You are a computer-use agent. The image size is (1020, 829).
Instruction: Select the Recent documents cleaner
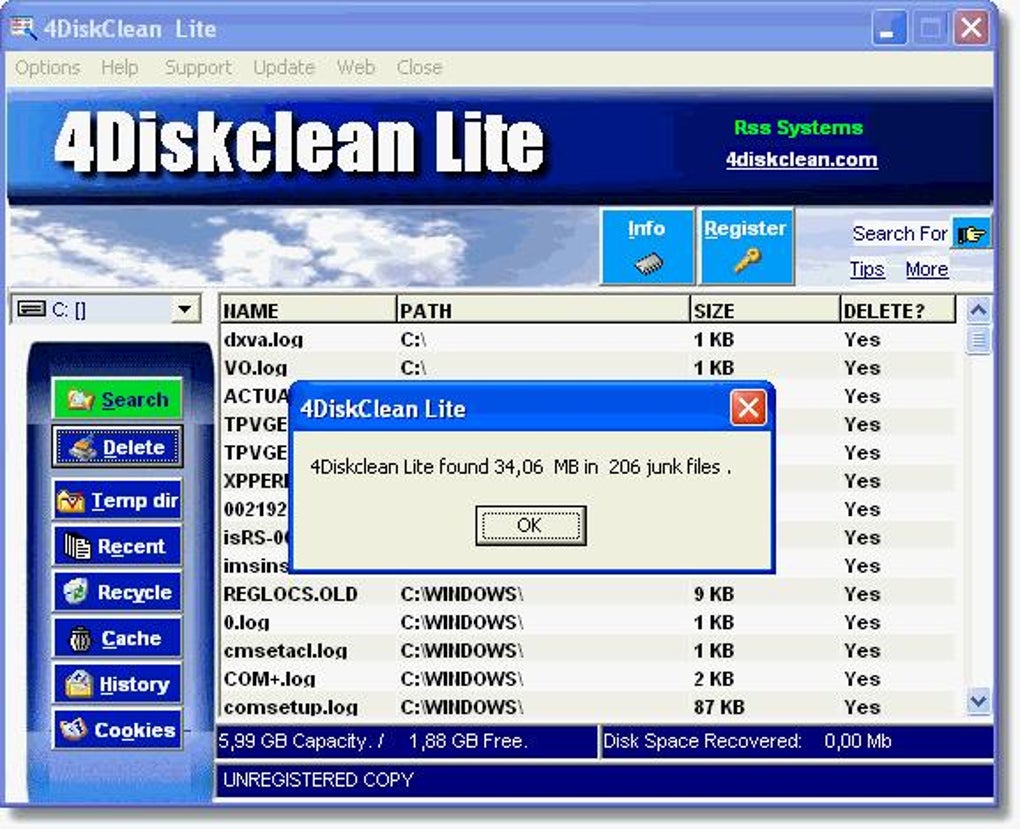tap(117, 546)
